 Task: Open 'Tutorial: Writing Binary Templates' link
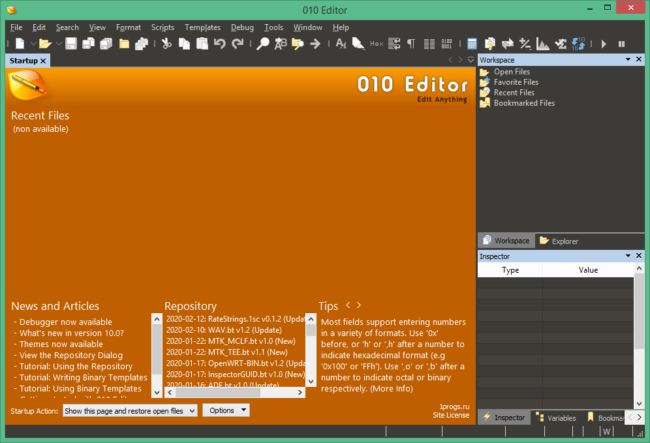pos(83,378)
